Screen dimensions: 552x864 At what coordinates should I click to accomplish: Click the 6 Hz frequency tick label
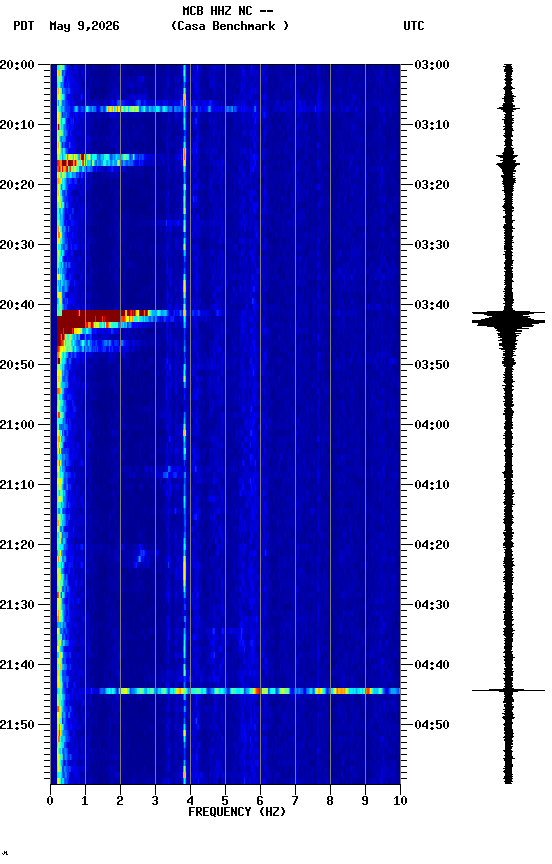[260, 801]
